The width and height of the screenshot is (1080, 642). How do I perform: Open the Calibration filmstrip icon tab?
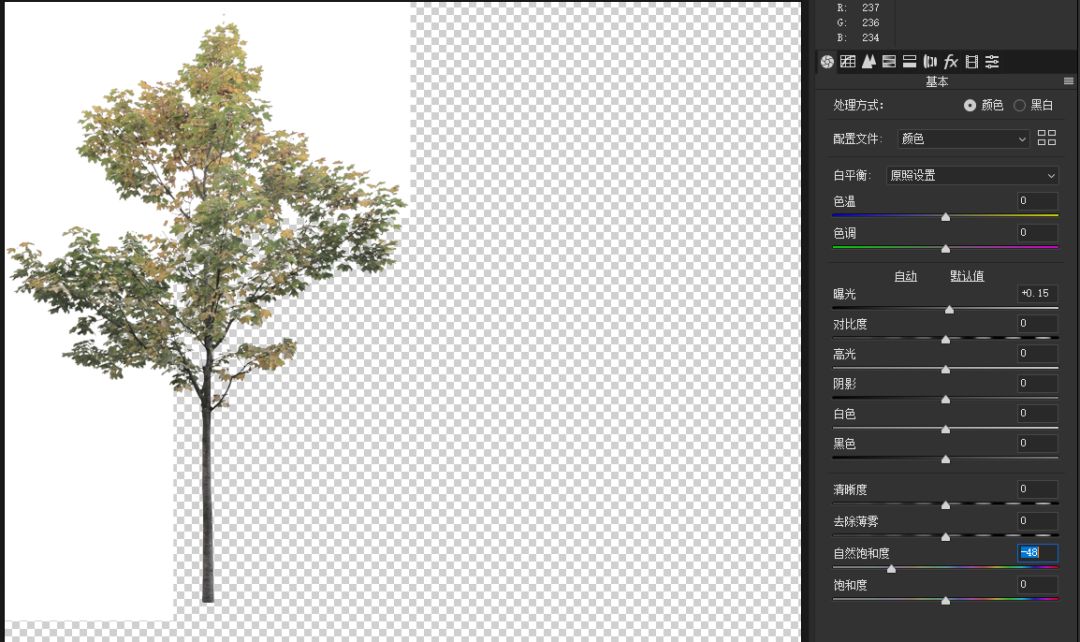tap(971, 62)
